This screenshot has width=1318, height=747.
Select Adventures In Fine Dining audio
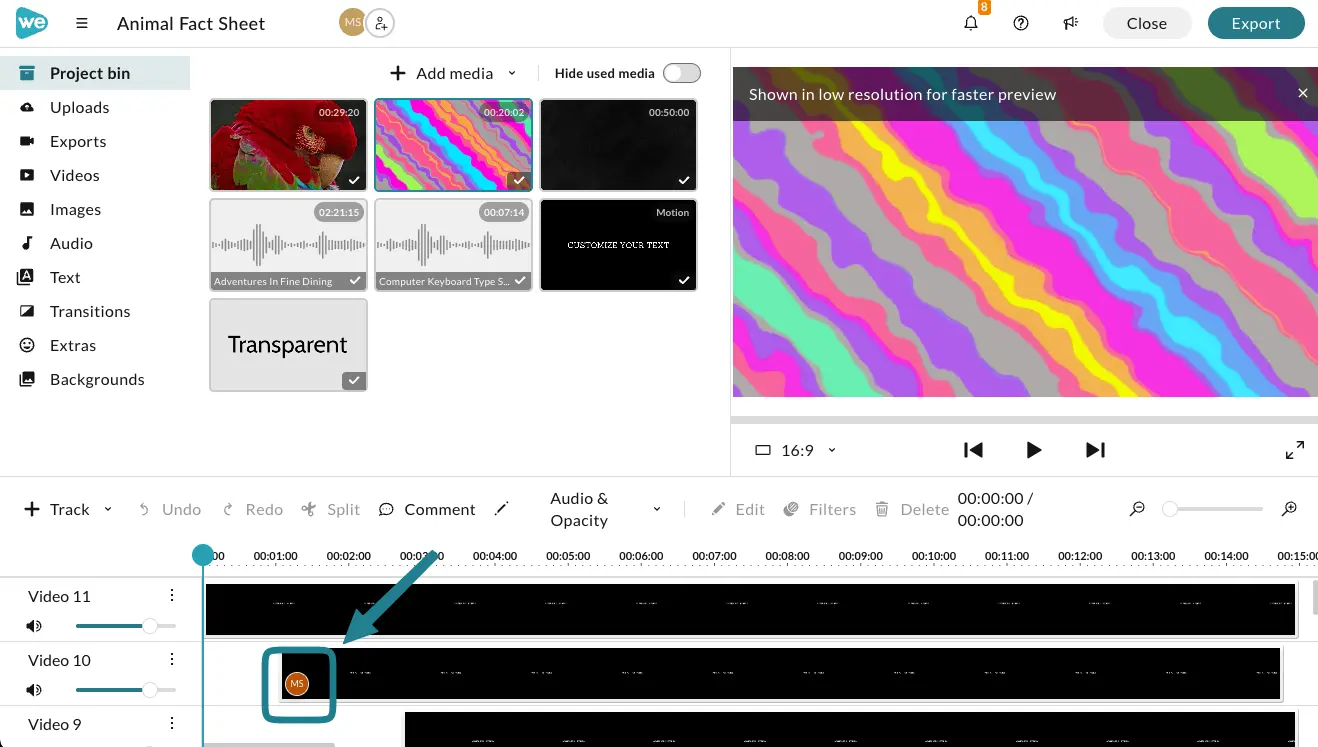pyautogui.click(x=288, y=245)
